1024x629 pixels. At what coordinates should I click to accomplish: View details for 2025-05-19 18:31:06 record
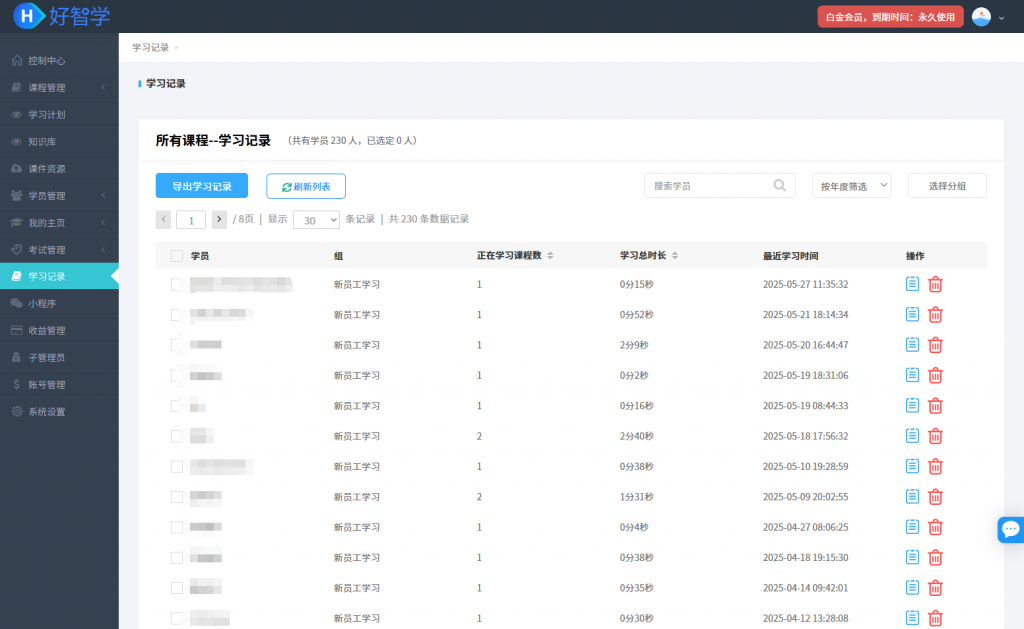click(x=912, y=375)
